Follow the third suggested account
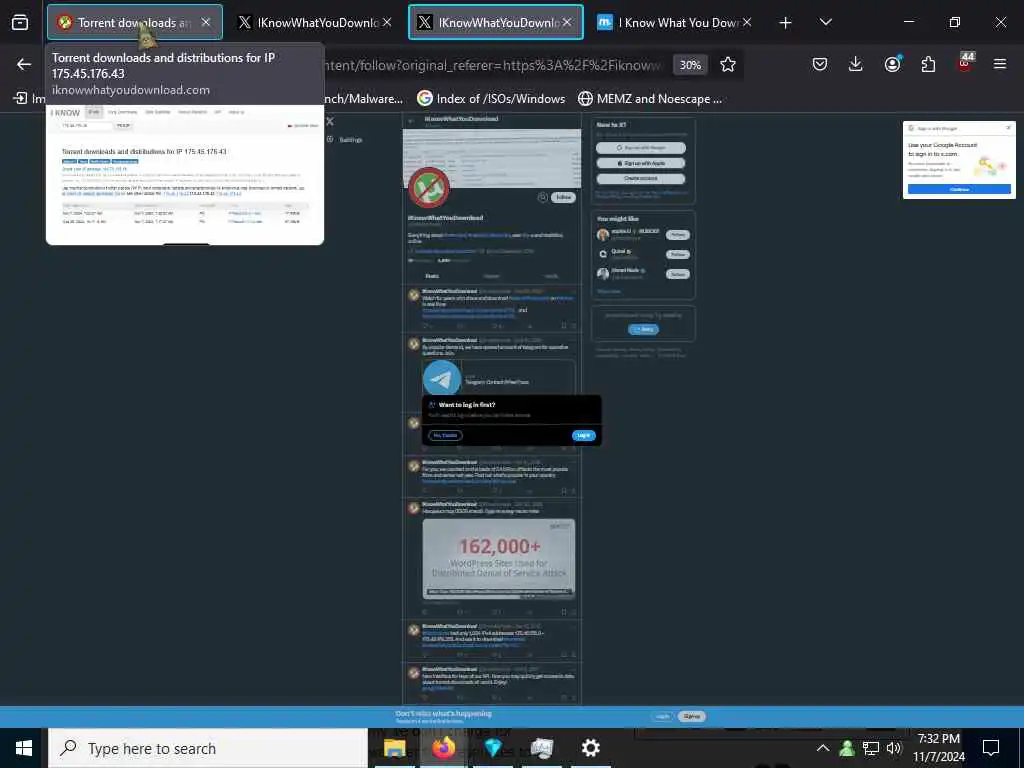The image size is (1024, 768). pos(677,274)
